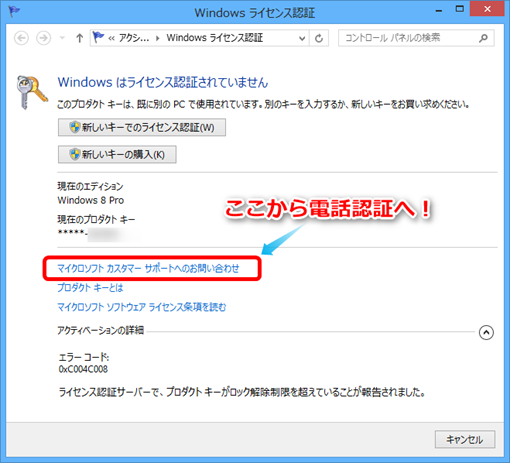
Task: Click the Windows はライセンス認証されていません heading
Action: click(163, 82)
